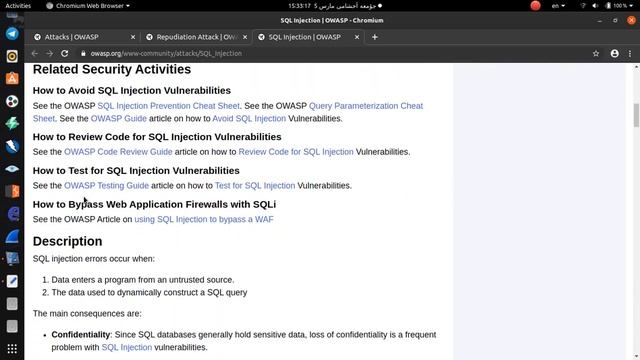
Task: Follow the OWASP Guide link
Action: click(x=118, y=119)
